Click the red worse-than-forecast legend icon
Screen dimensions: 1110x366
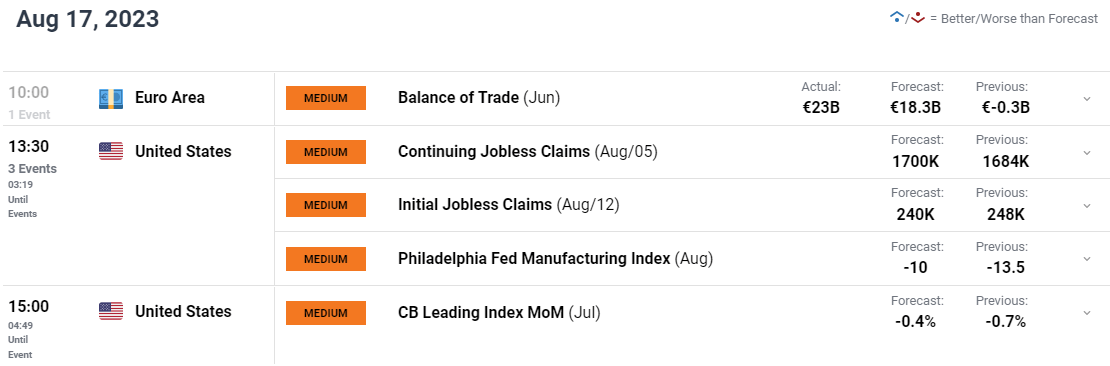pos(918,18)
